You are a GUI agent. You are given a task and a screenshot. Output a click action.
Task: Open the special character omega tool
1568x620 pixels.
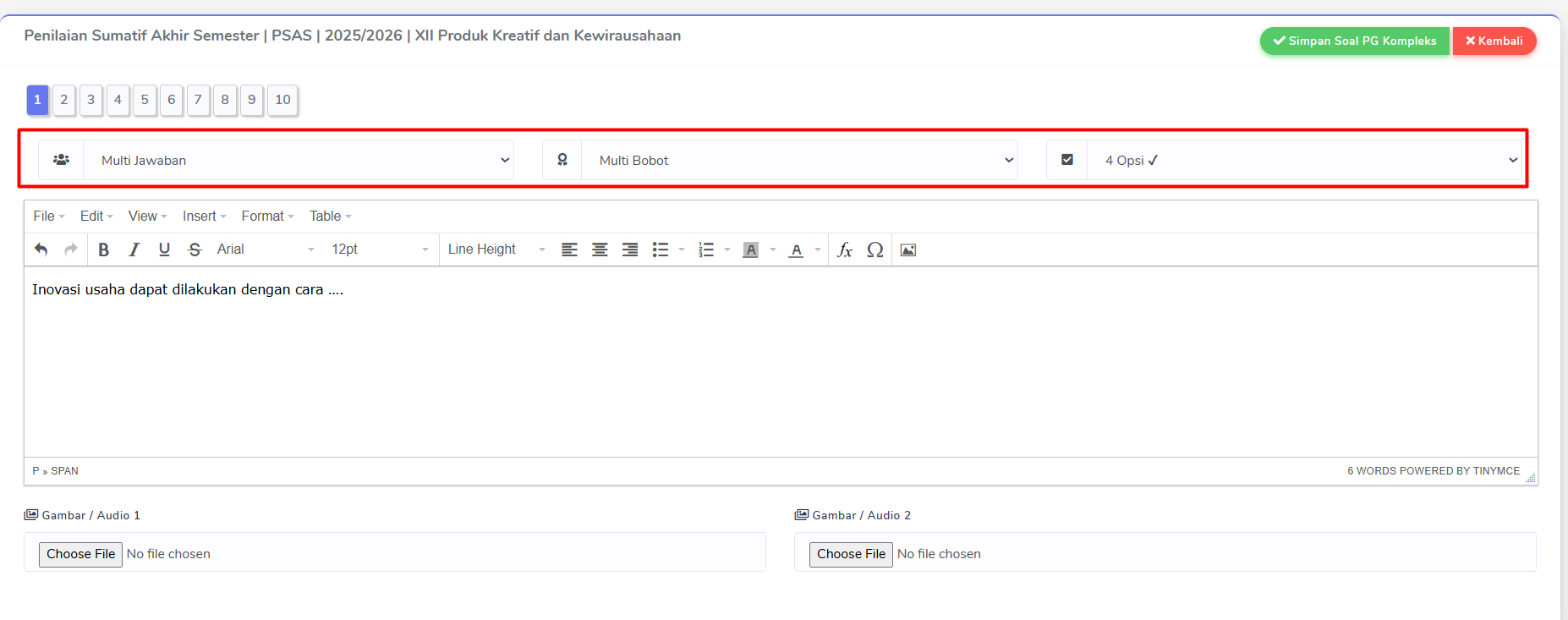[x=875, y=250]
